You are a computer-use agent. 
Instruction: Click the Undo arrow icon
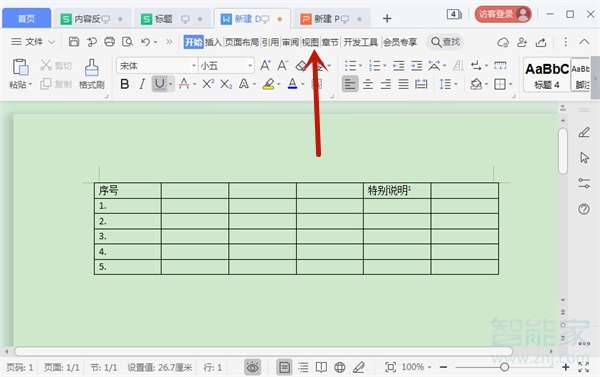pos(145,42)
